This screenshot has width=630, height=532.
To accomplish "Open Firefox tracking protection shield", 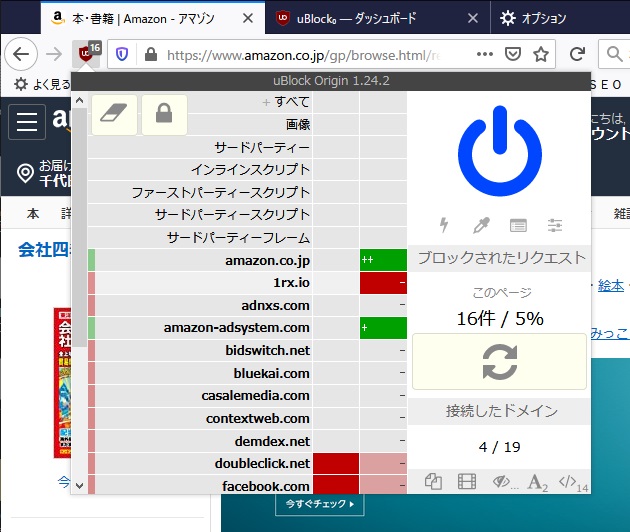I will (122, 54).
